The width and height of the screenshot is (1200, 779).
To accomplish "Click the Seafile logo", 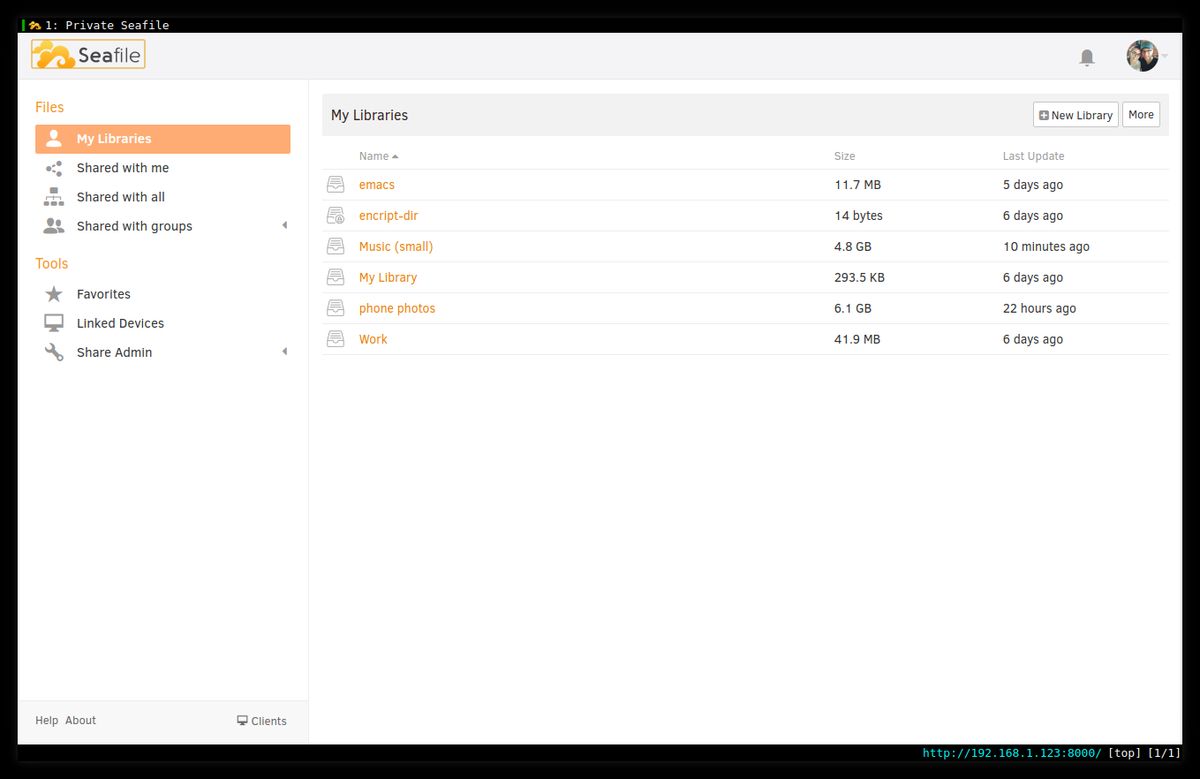I will 88,54.
